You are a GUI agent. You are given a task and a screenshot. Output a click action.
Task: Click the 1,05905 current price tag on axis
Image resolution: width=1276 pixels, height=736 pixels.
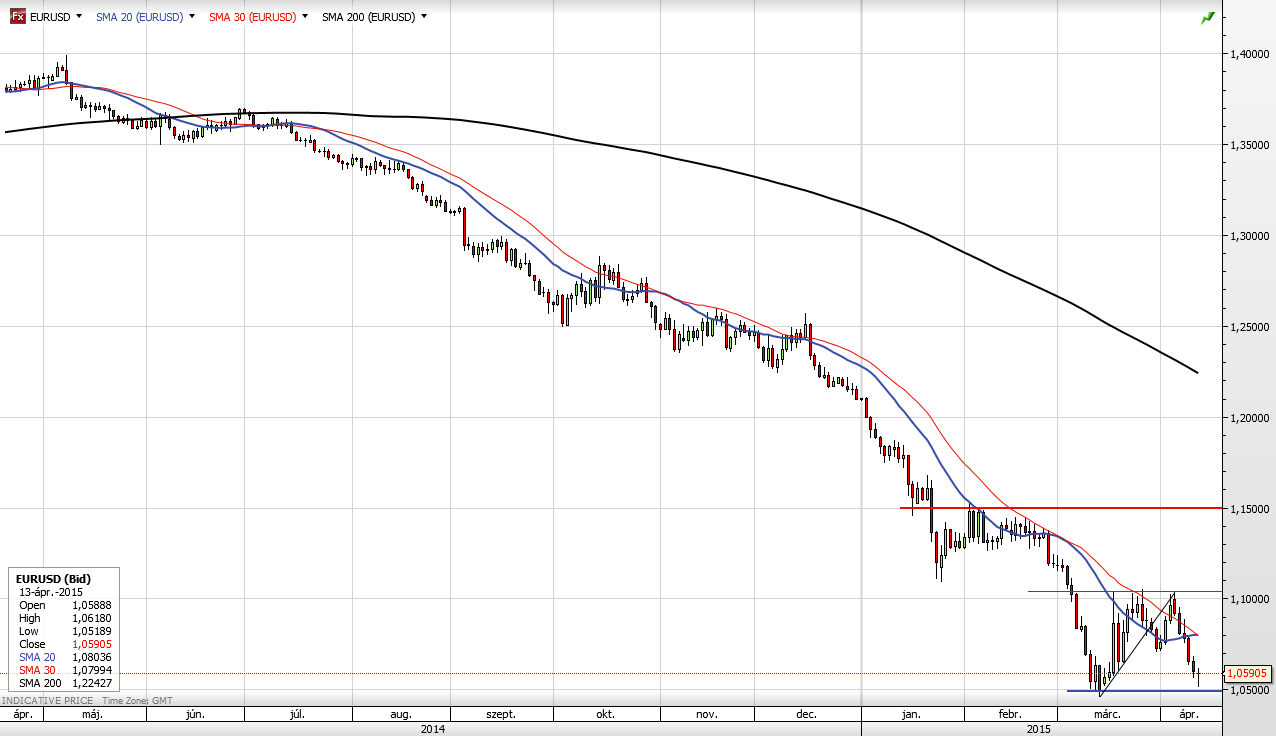click(x=1249, y=674)
